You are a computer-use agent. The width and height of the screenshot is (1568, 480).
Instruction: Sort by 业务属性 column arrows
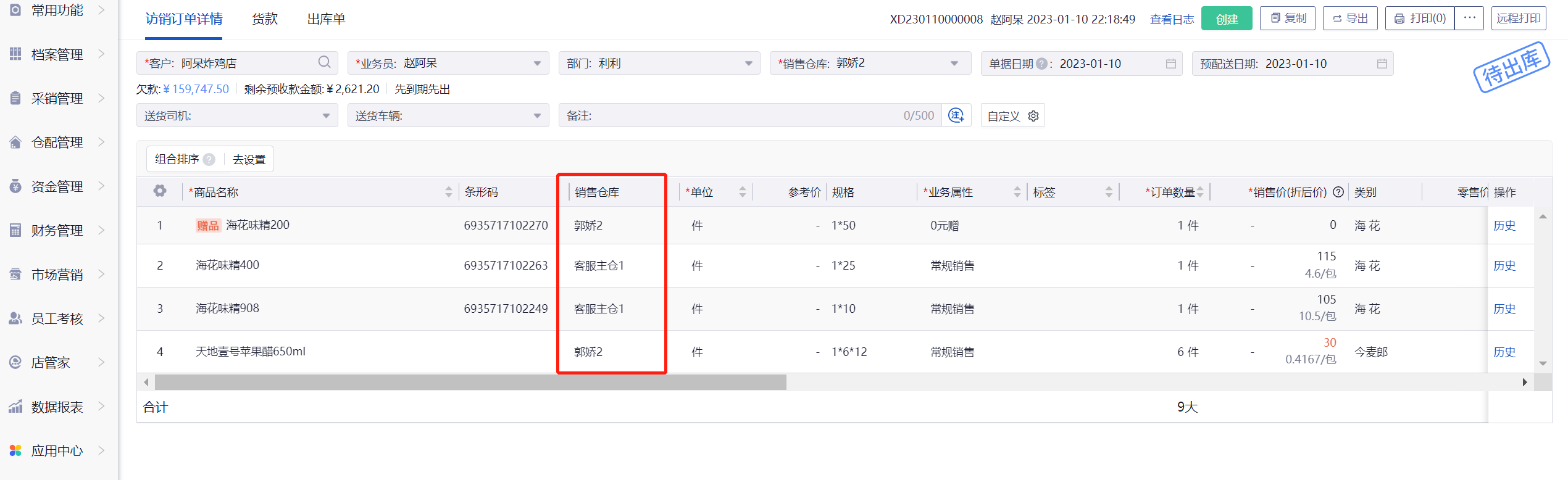[x=1017, y=192]
